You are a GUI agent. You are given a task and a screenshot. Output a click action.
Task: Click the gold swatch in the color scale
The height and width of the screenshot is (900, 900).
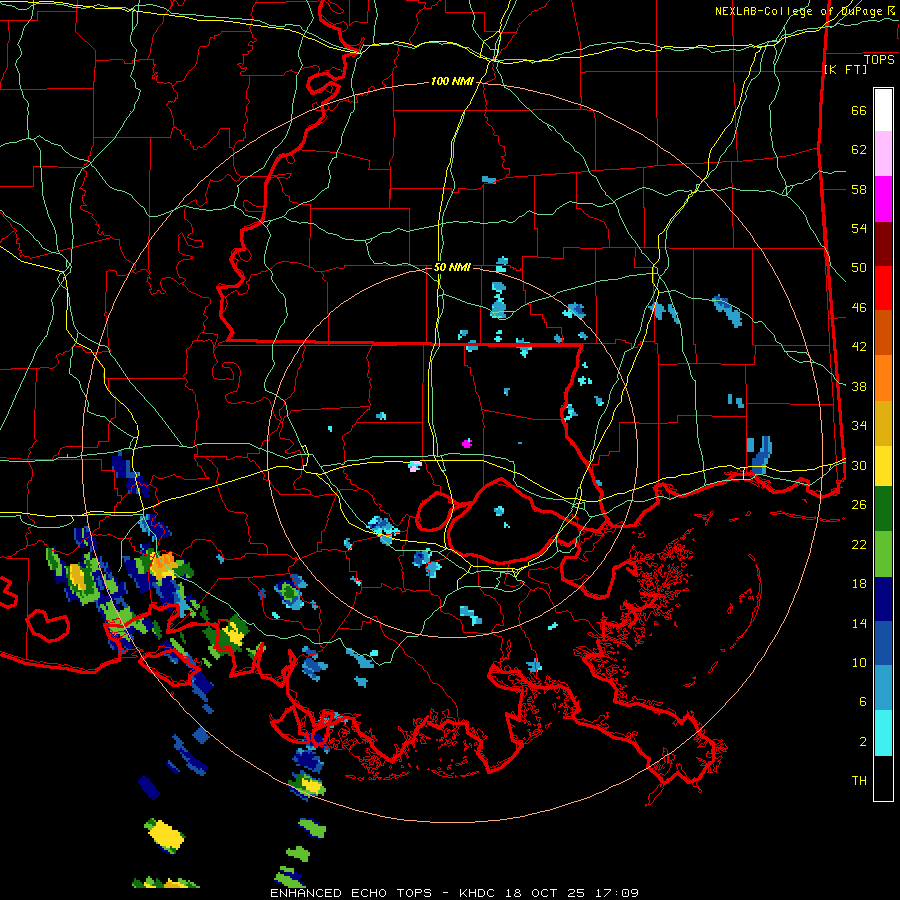(x=883, y=424)
